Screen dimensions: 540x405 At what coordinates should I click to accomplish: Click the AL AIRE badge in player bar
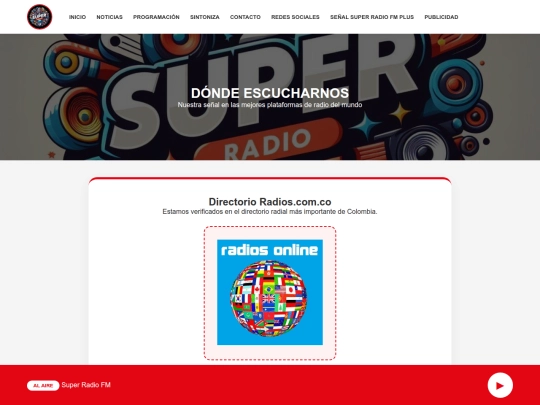[43, 385]
